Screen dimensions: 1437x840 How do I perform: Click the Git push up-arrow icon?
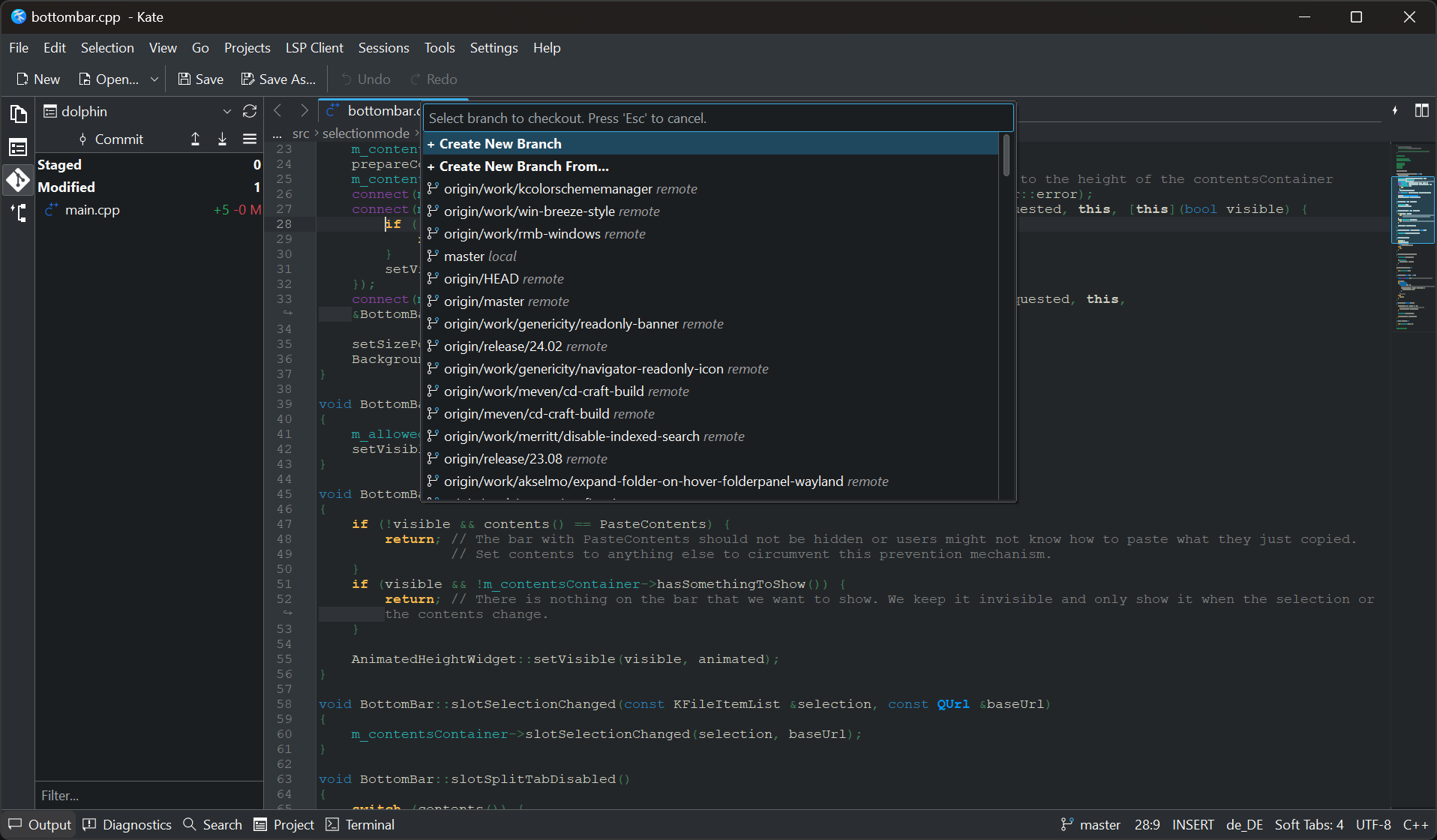click(195, 139)
